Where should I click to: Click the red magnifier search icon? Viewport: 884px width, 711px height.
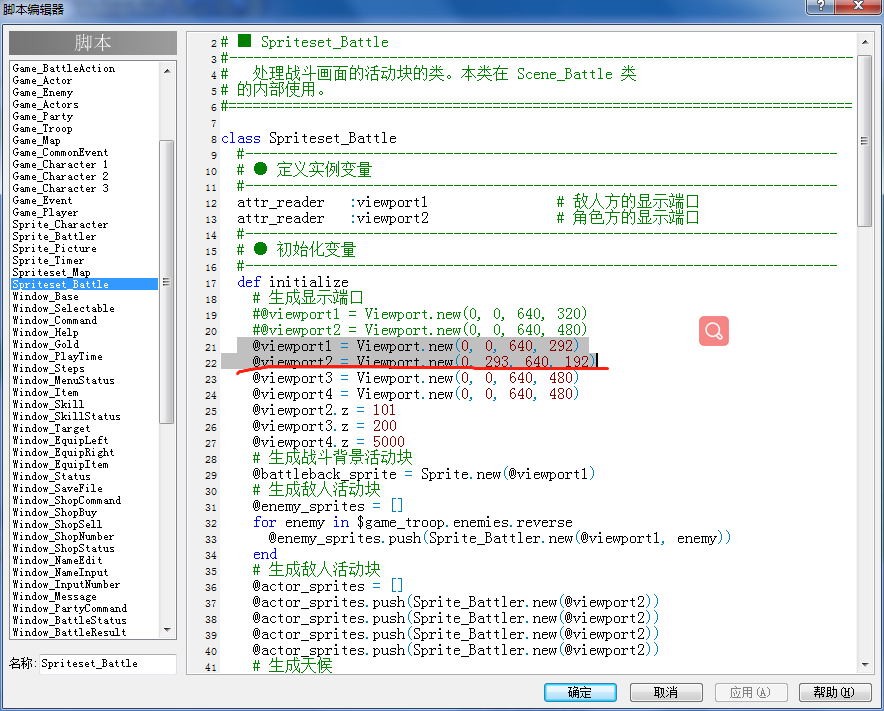[x=714, y=331]
